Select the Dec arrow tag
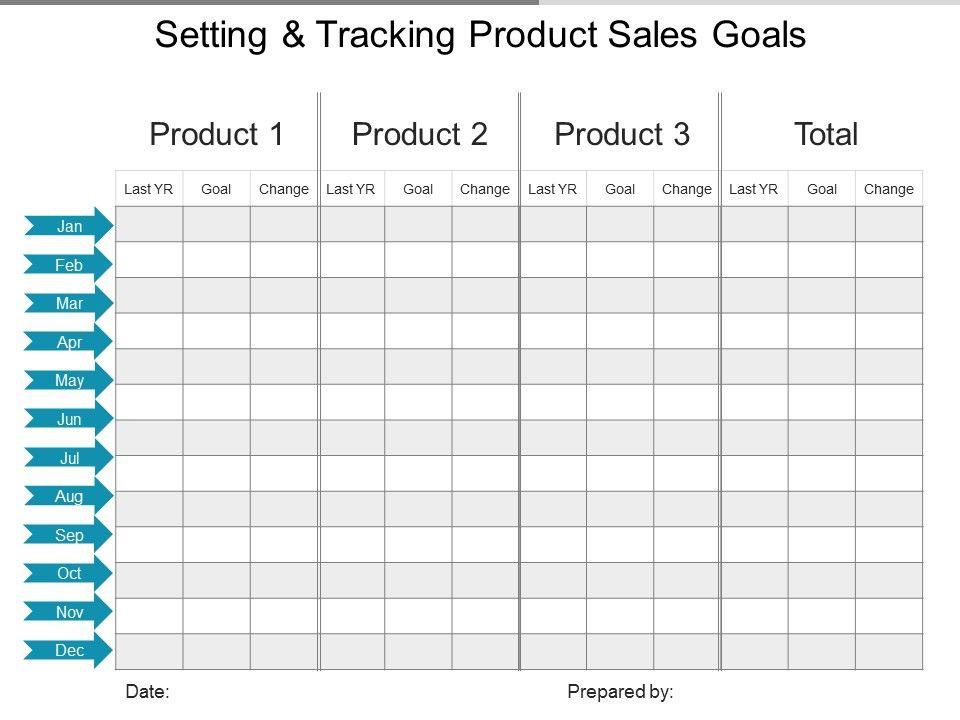 (x=69, y=651)
